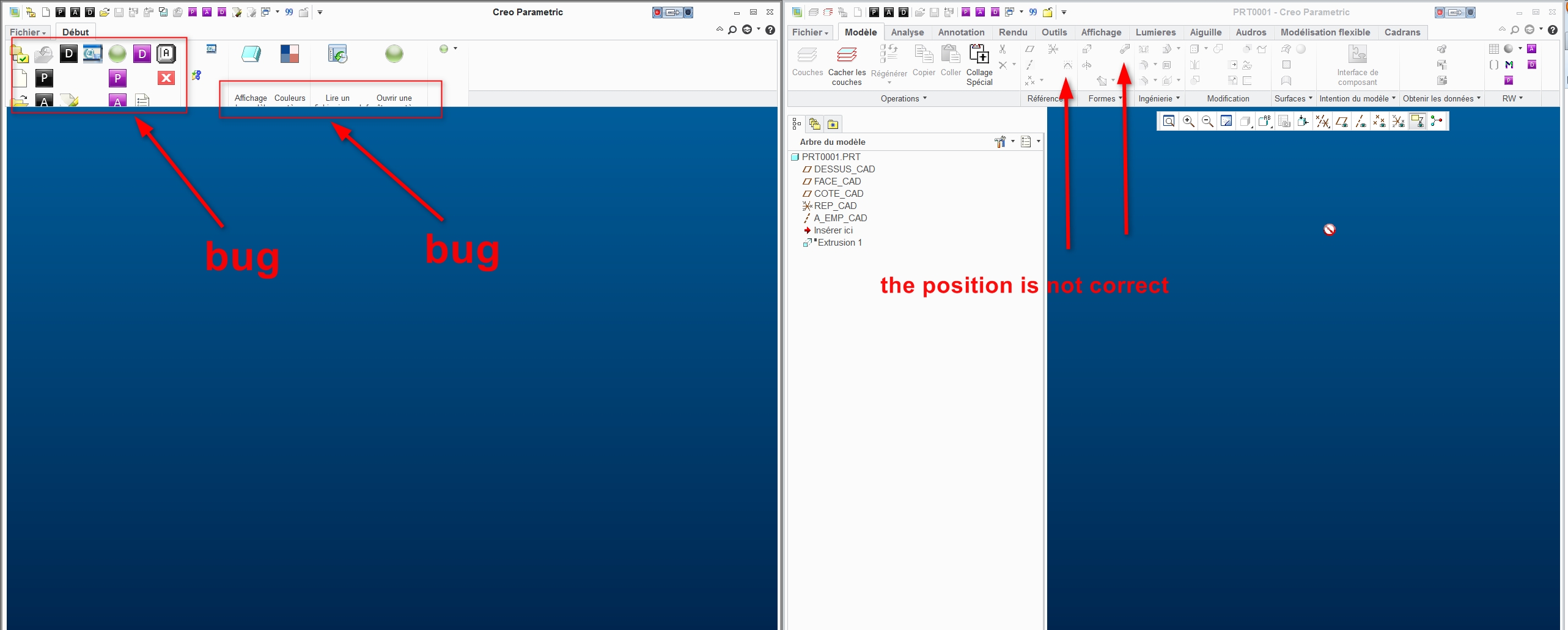This screenshot has height=630, width=1568.
Task: Switch to the Affichage tab
Action: [1101, 32]
